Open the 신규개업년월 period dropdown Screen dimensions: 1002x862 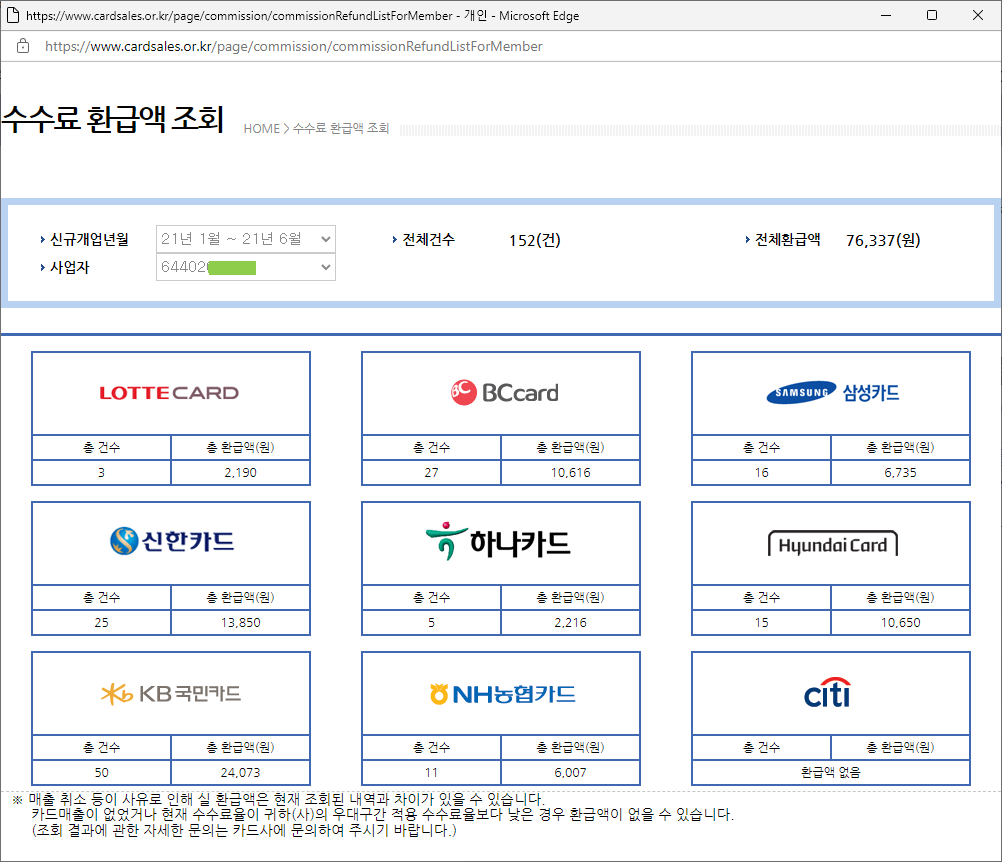pos(245,239)
